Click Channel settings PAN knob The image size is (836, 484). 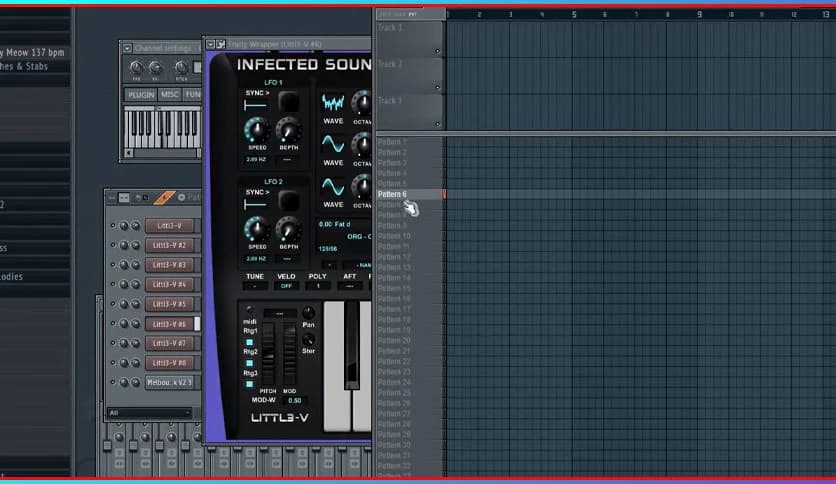click(136, 67)
